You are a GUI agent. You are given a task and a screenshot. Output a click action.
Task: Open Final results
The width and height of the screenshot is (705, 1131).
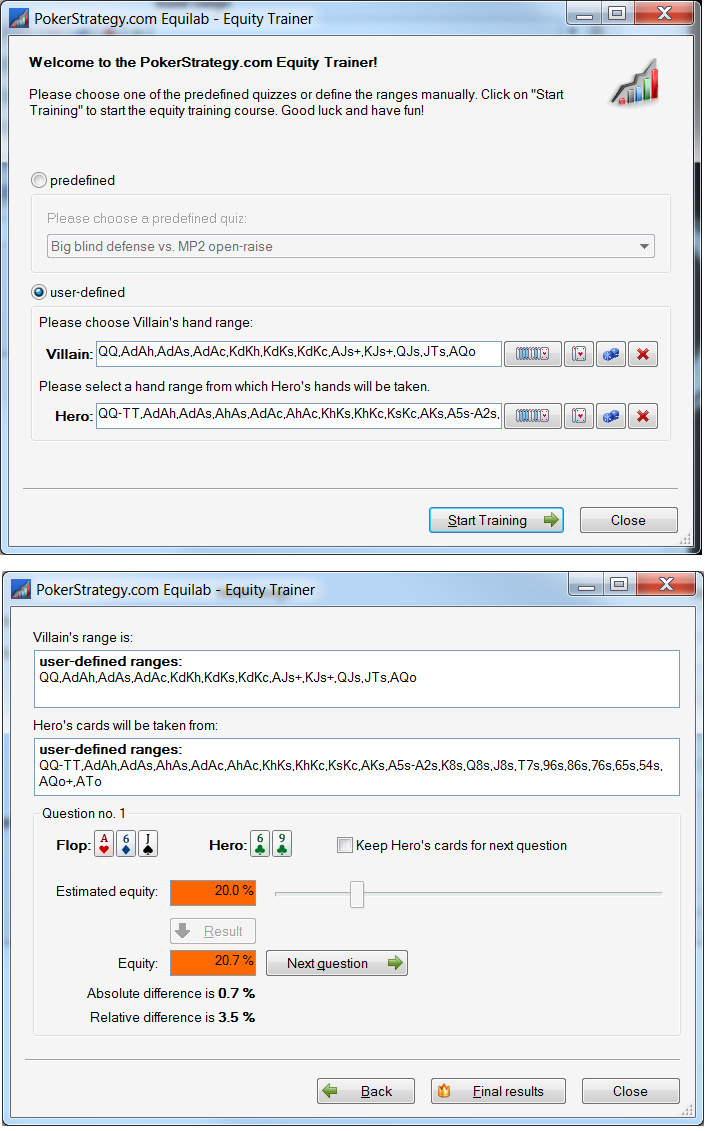(499, 1091)
